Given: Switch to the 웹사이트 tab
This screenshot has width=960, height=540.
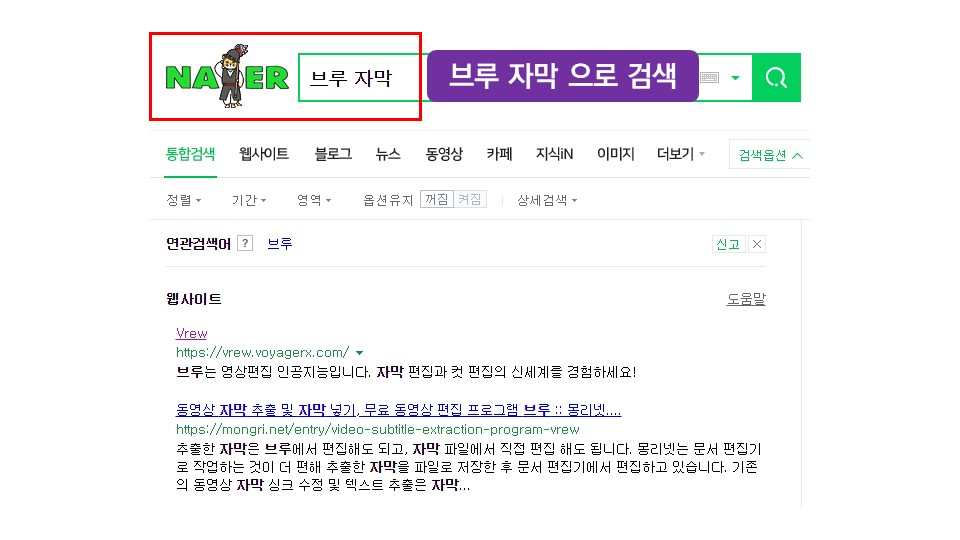Looking at the screenshot, I should point(264,154).
